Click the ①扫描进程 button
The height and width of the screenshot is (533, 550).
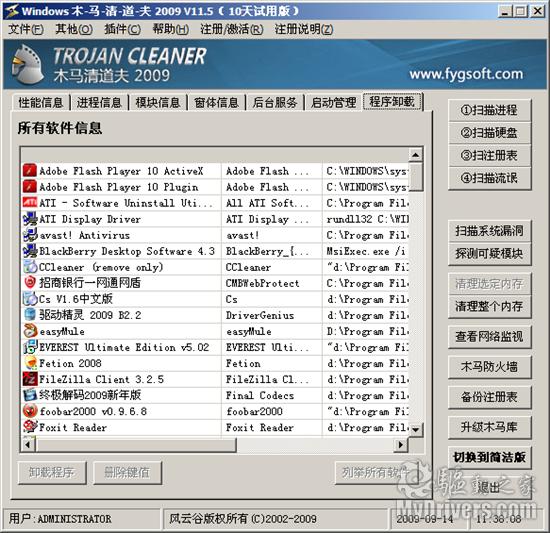(489, 110)
